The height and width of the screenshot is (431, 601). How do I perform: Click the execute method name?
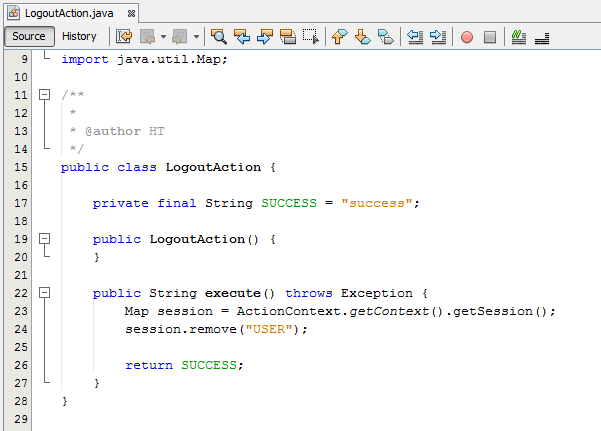click(x=233, y=293)
